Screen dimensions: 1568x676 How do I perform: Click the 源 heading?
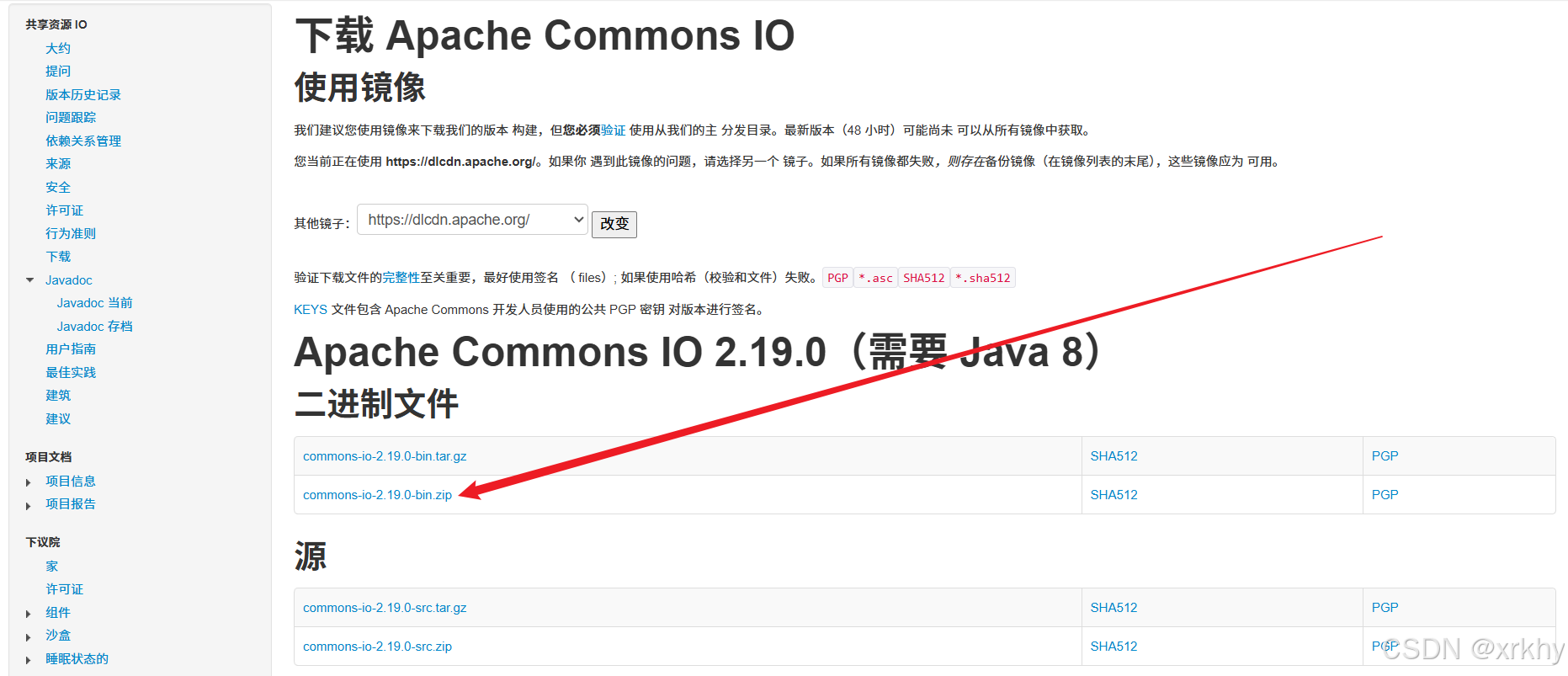311,556
